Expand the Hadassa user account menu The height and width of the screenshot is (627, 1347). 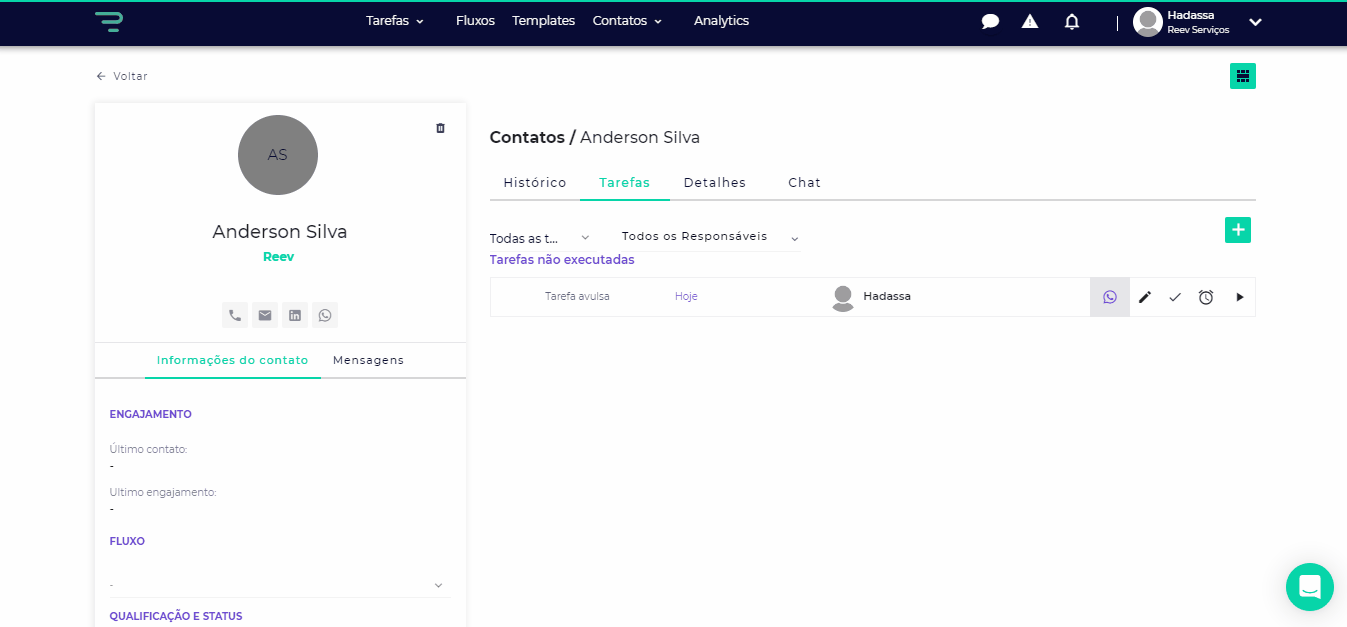click(x=1255, y=22)
